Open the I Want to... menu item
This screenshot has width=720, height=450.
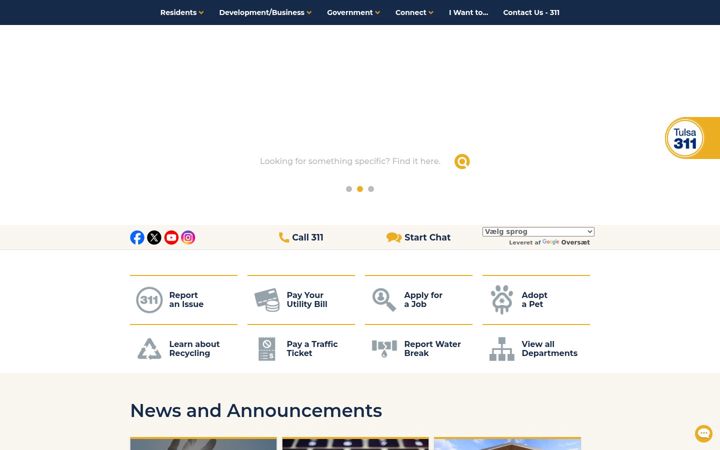(468, 12)
